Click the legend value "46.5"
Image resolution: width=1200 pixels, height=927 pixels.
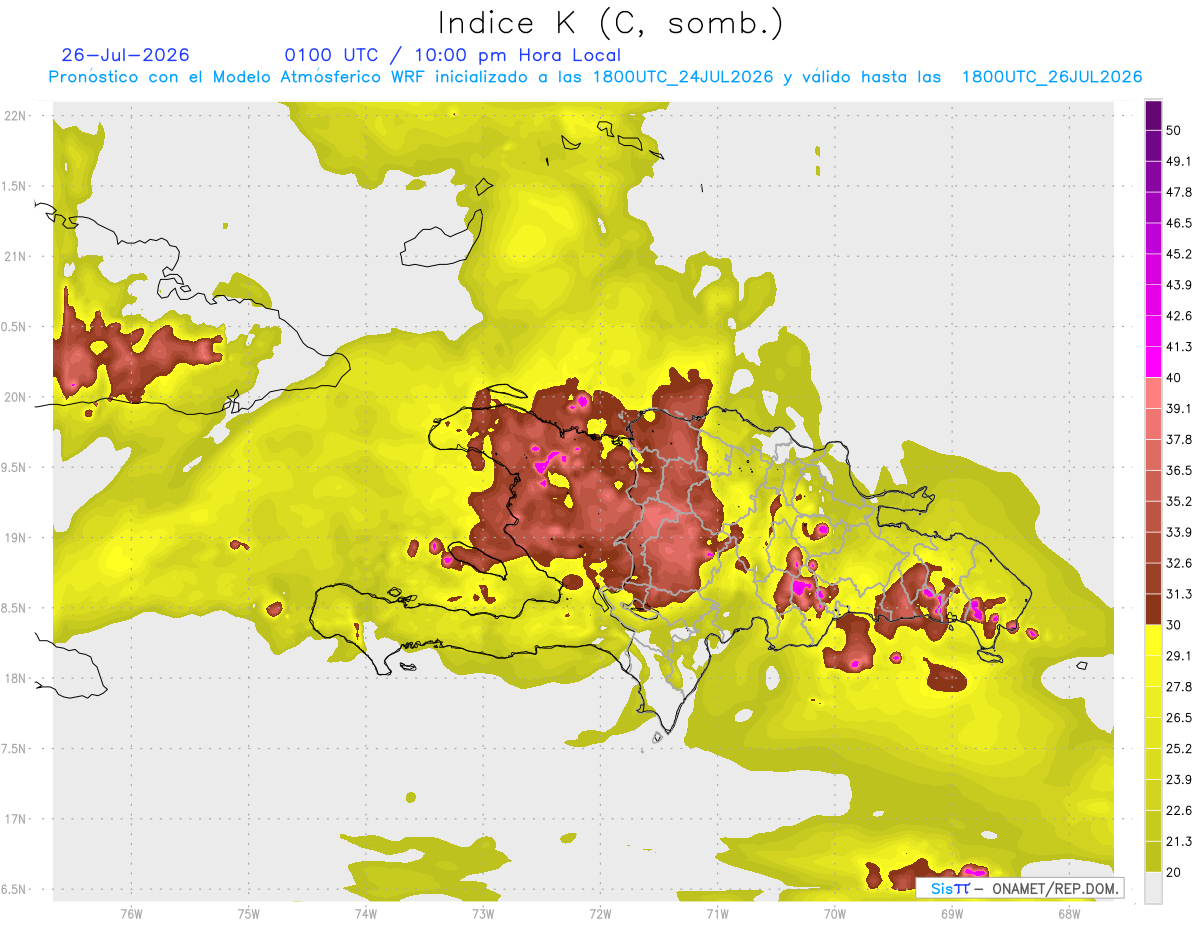pyautogui.click(x=1179, y=223)
